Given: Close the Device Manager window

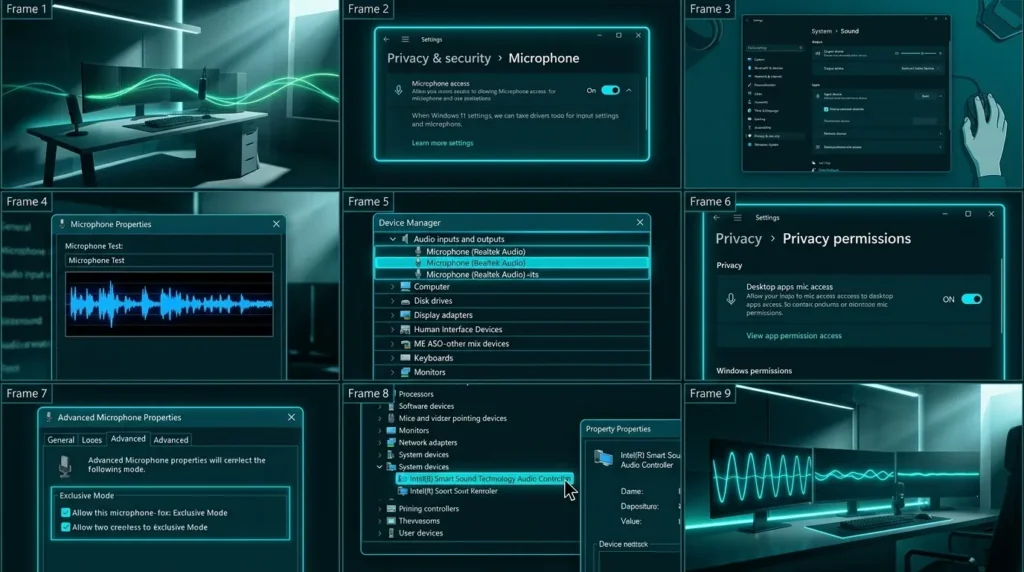Looking at the screenshot, I should (x=640, y=223).
